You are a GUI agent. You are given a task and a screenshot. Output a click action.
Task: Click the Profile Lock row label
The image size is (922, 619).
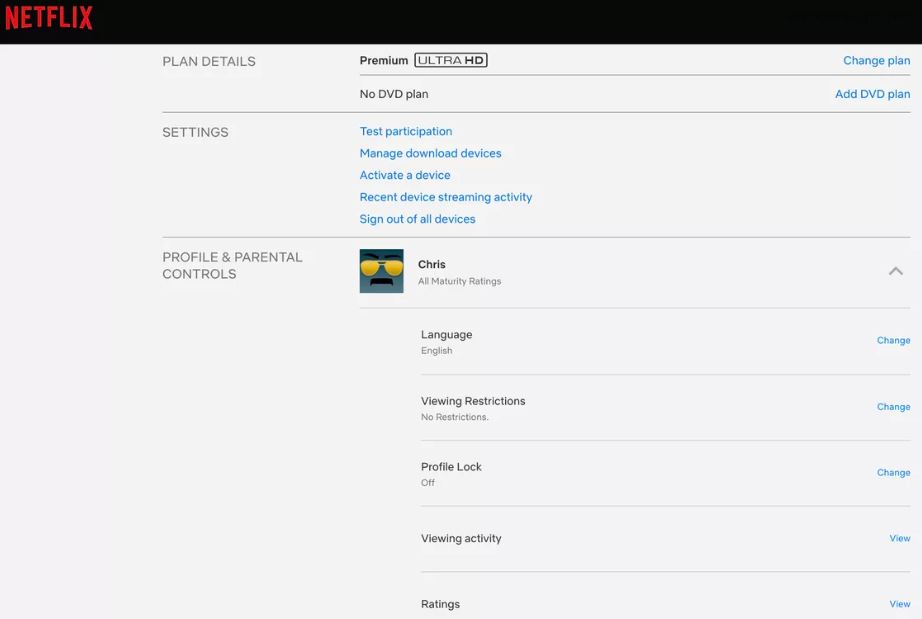451,467
